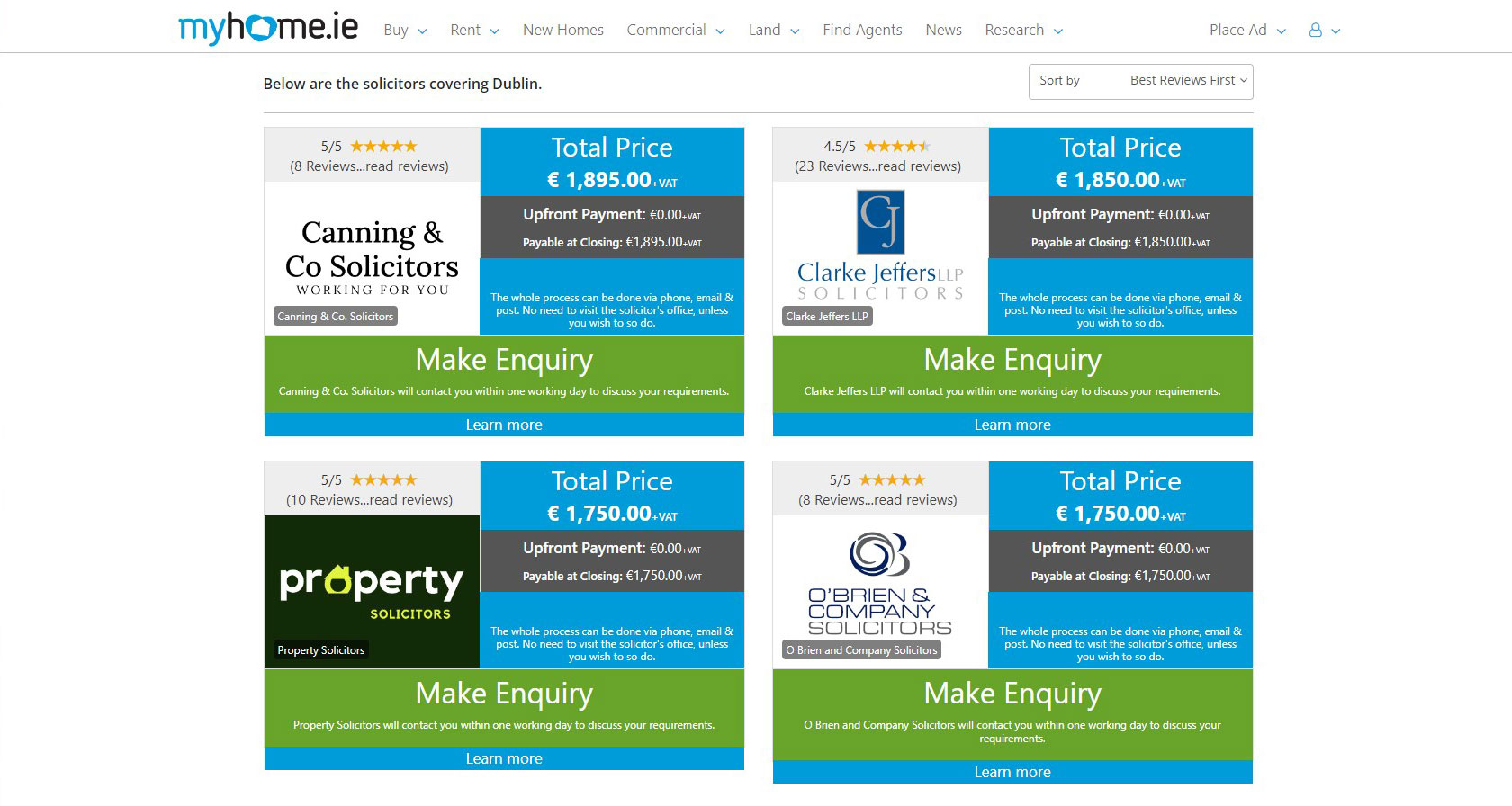Make Enquiry with O Brien and Company
Image resolution: width=1512 pixels, height=806 pixels.
(1012, 714)
